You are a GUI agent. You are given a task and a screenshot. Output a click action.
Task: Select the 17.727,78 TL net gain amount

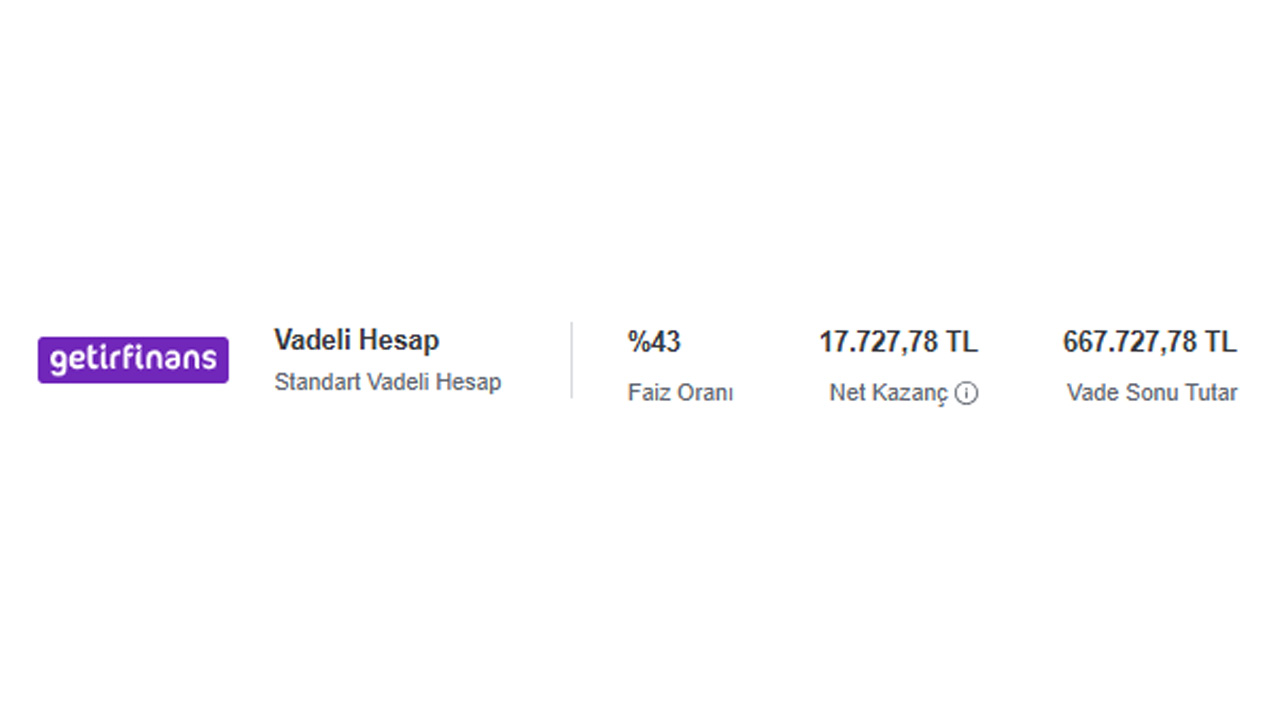(x=899, y=342)
